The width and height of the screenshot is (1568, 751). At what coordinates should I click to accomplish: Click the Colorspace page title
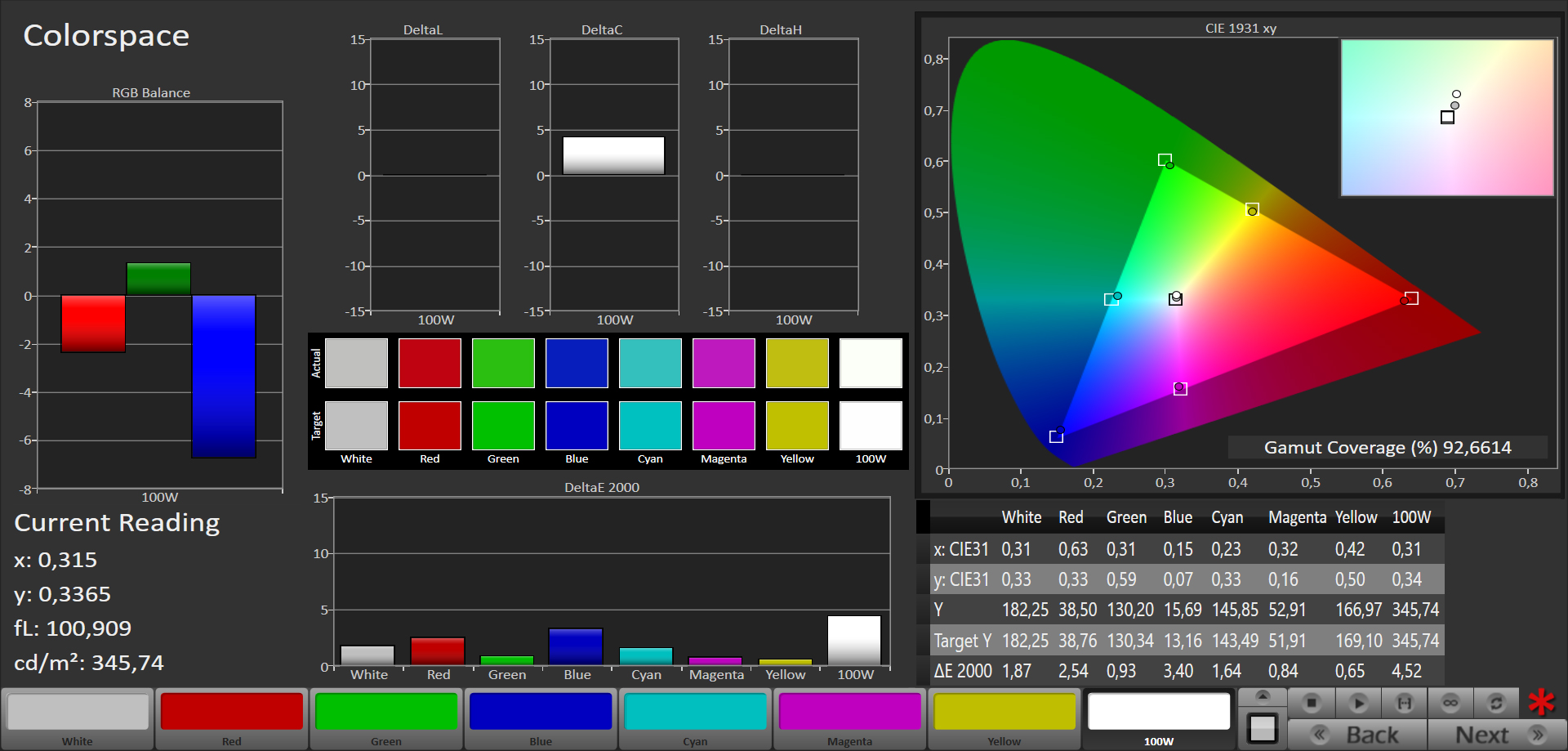point(106,35)
